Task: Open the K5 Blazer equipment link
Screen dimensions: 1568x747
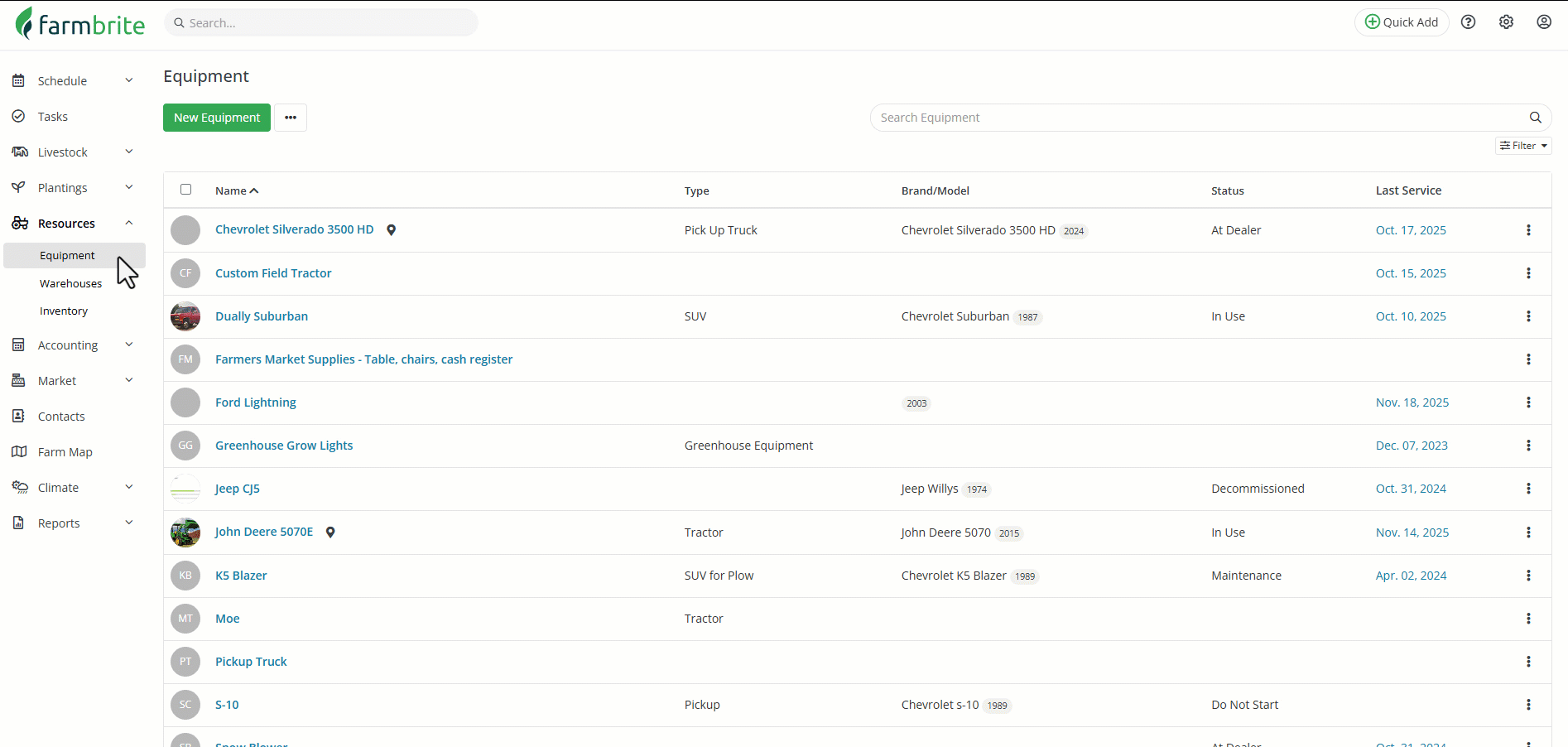Action: (241, 576)
